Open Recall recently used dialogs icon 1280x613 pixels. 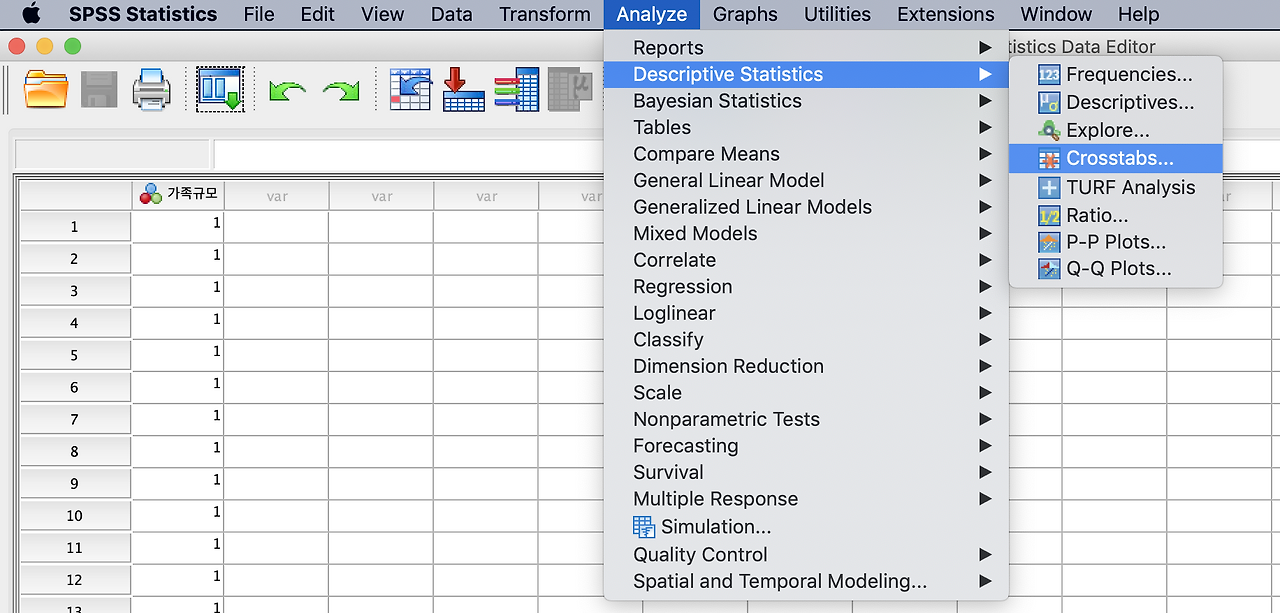pos(220,89)
